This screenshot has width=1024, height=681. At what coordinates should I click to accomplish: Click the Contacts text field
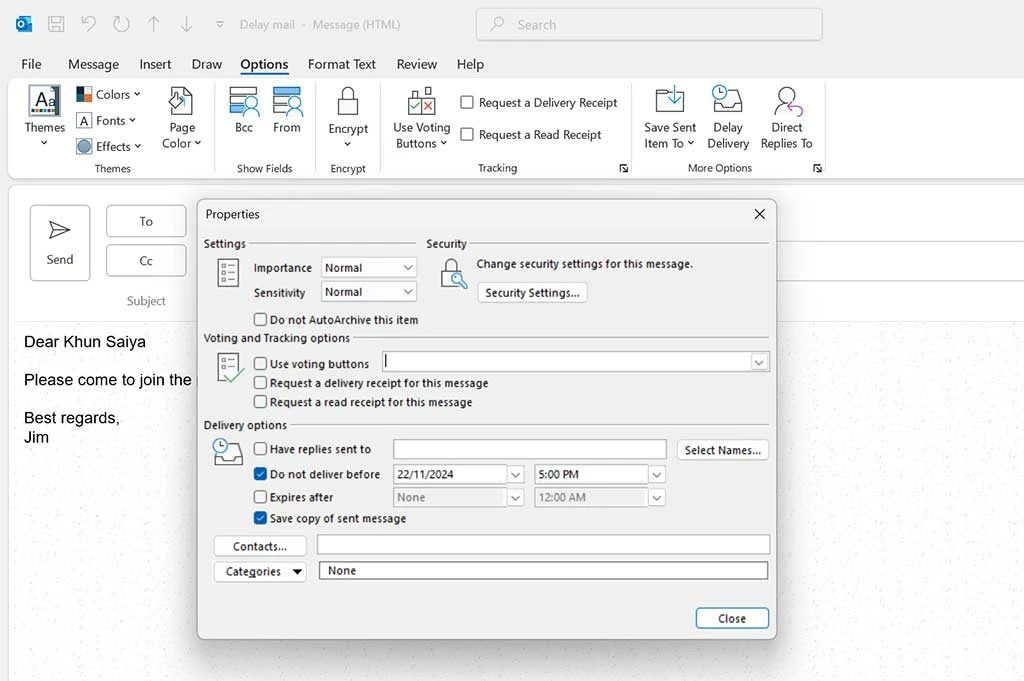click(x=543, y=545)
